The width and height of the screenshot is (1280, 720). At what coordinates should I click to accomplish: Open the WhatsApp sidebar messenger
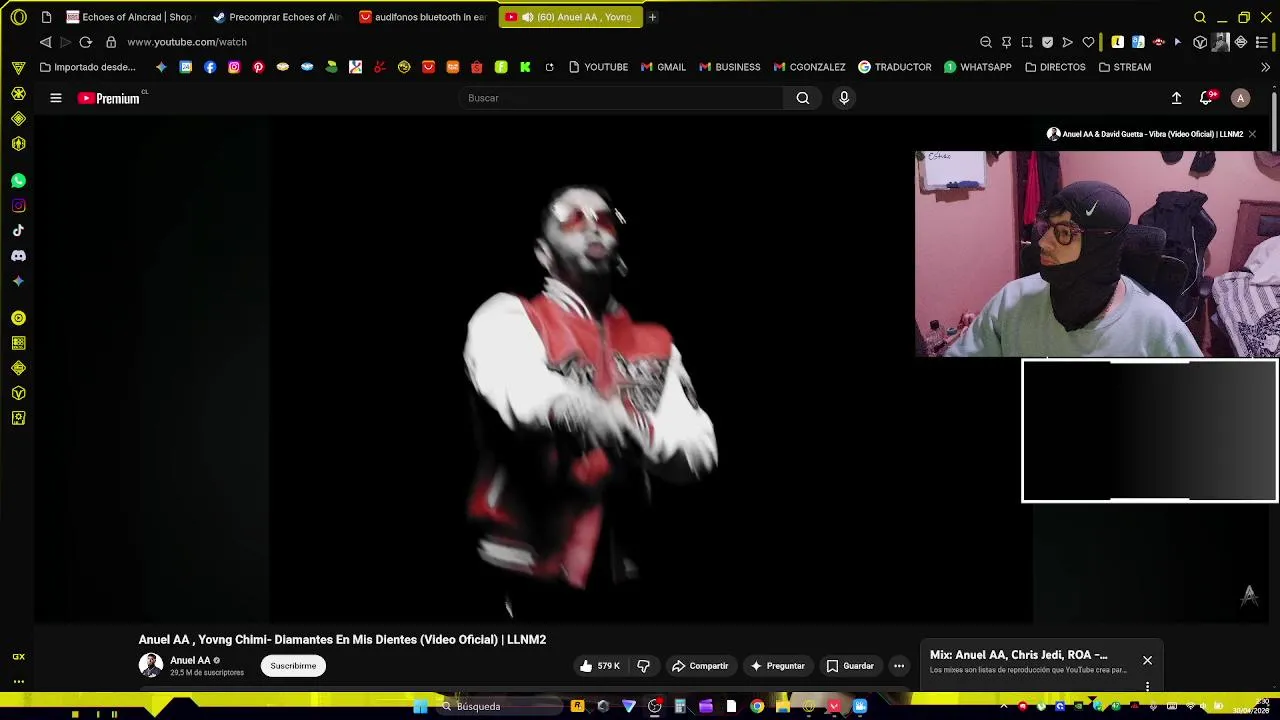pos(18,181)
